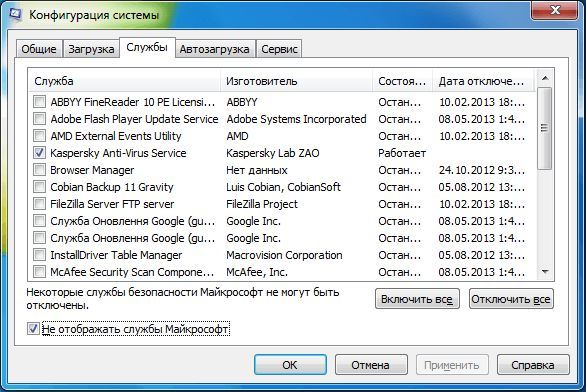Check the InstallDriver Table Manager service
This screenshot has height=392, width=586.
pyautogui.click(x=39, y=255)
